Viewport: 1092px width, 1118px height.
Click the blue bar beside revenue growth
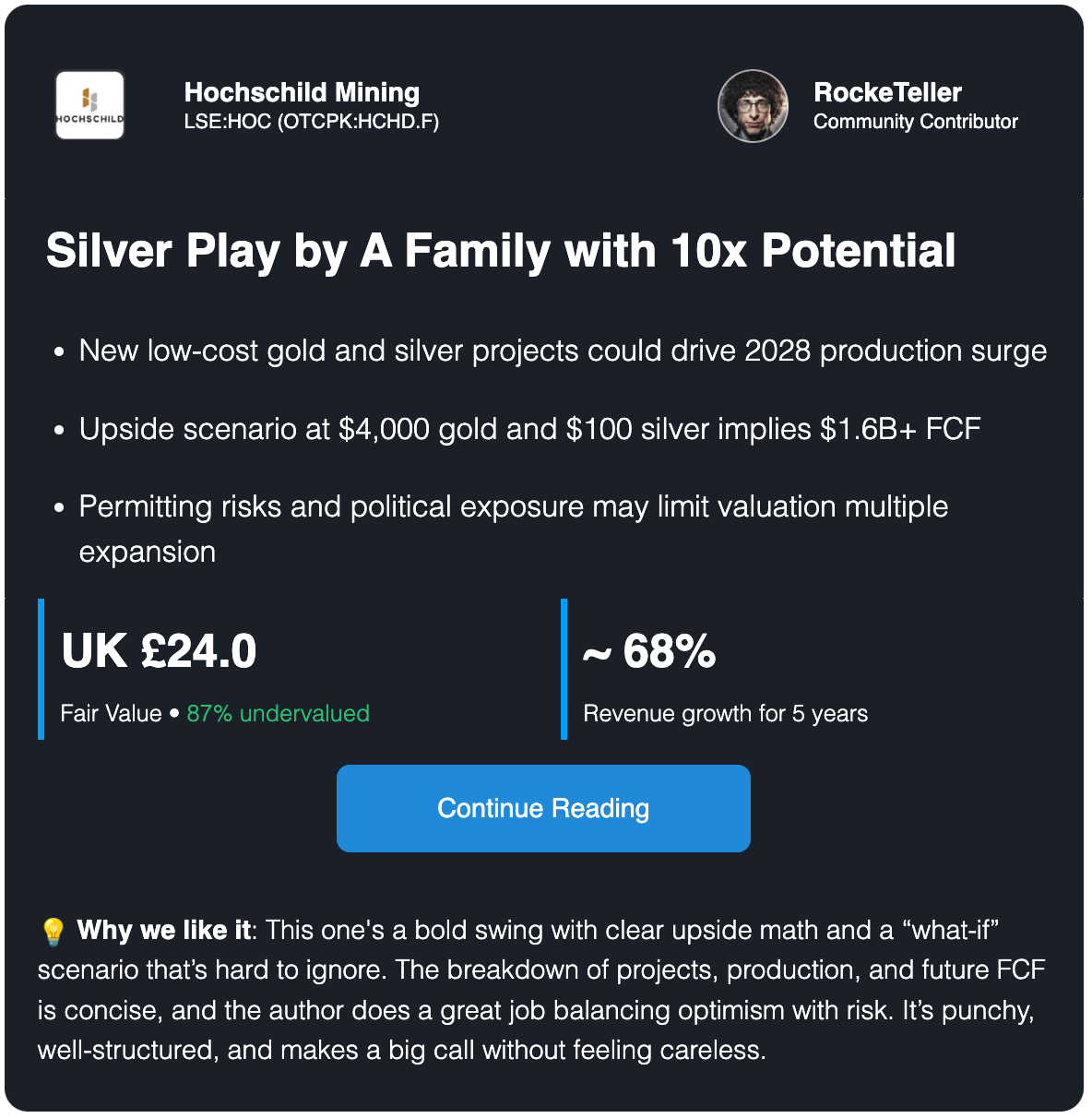564,669
